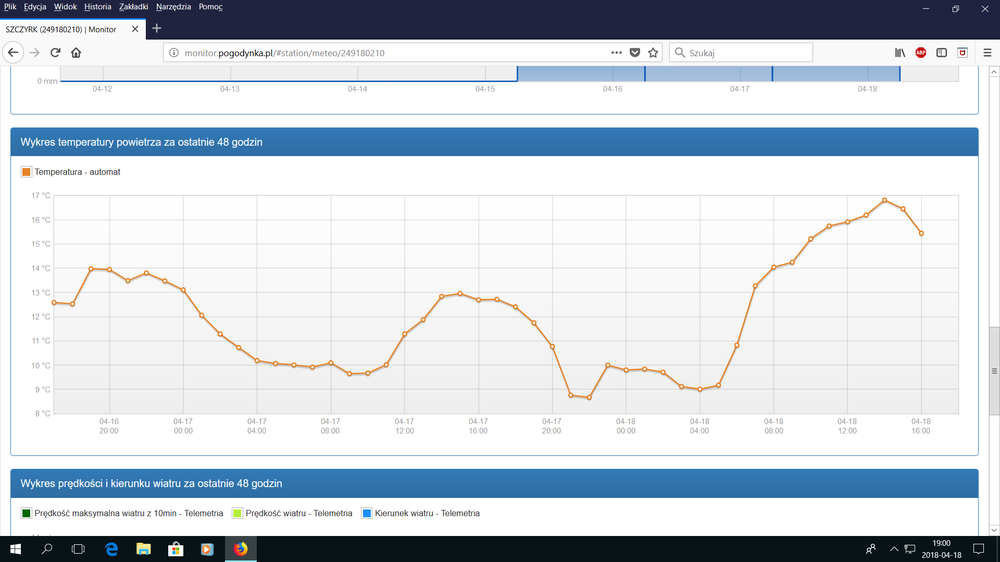Click the Szukaj search field
This screenshot has width=1000, height=562.
pyautogui.click(x=741, y=53)
